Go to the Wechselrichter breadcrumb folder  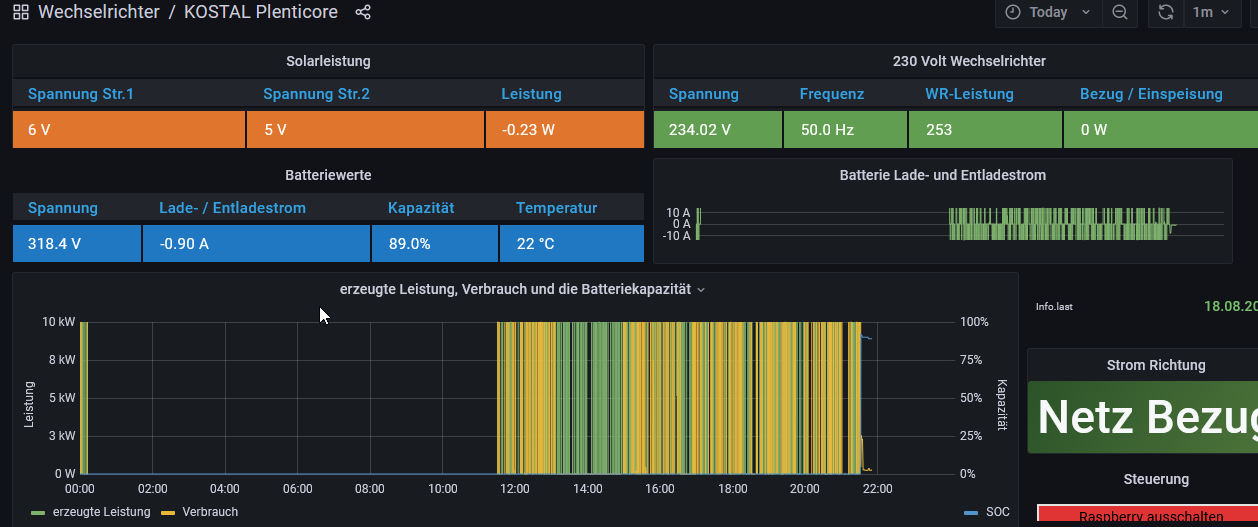tap(98, 13)
